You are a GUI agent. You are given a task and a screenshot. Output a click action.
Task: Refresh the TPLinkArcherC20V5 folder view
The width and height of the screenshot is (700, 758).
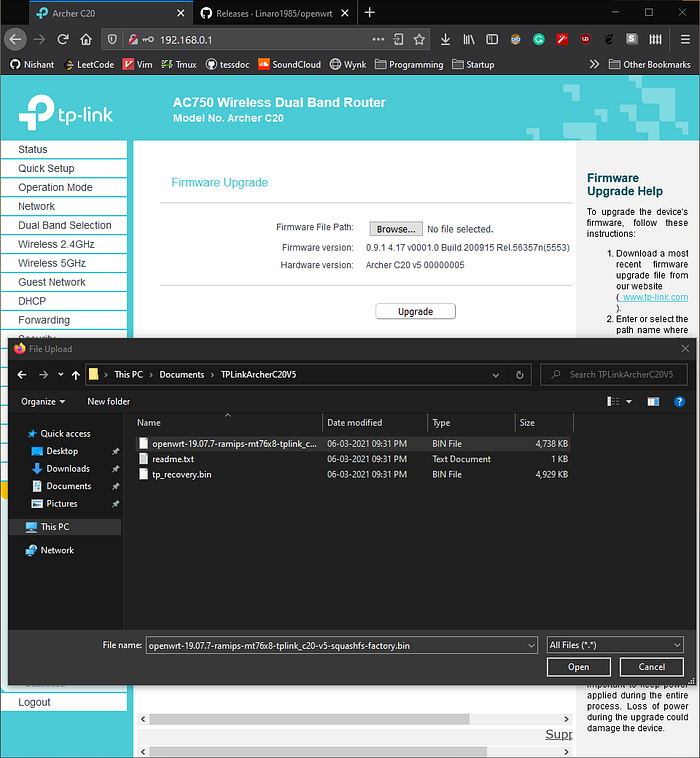pos(520,375)
